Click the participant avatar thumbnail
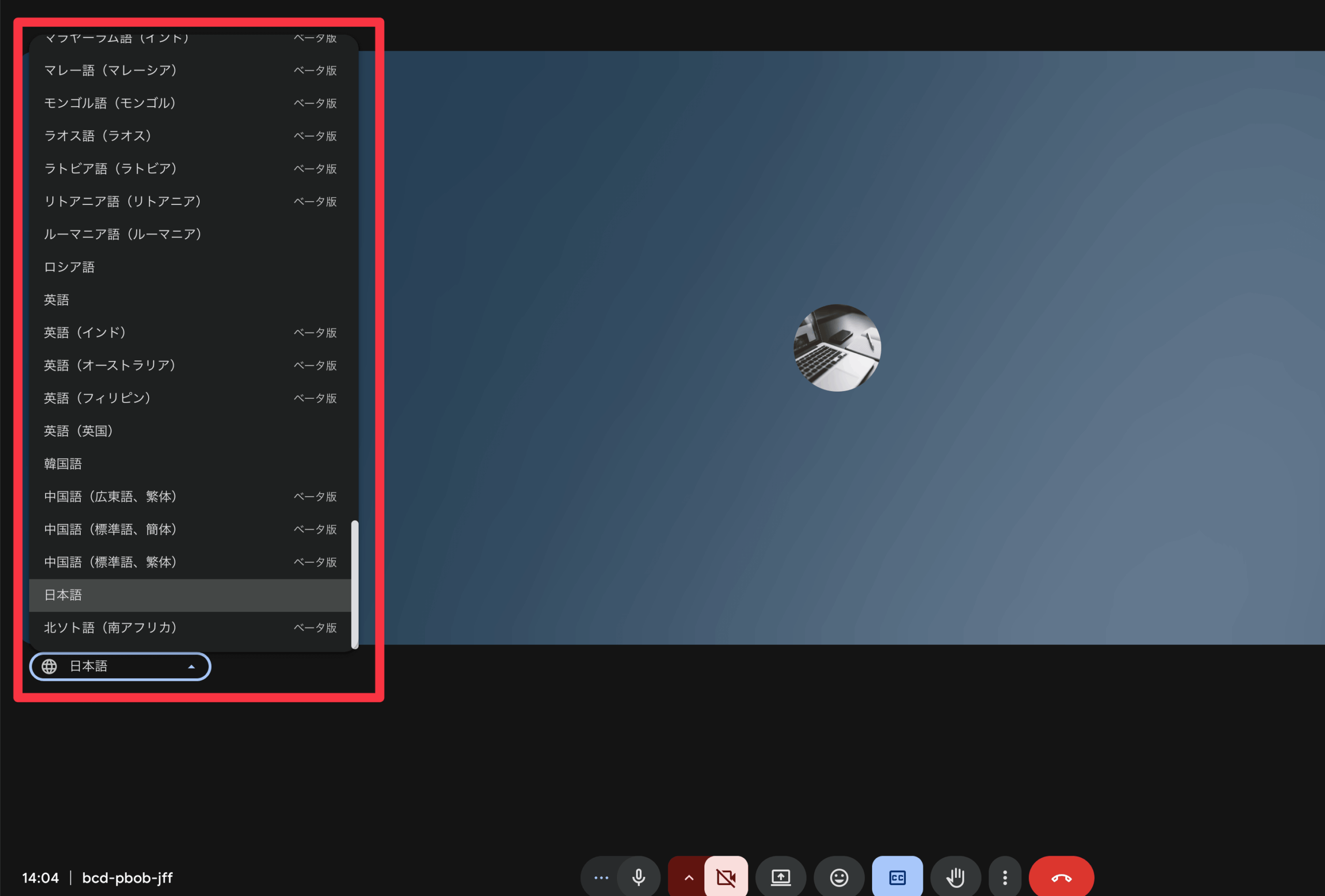 click(x=836, y=347)
